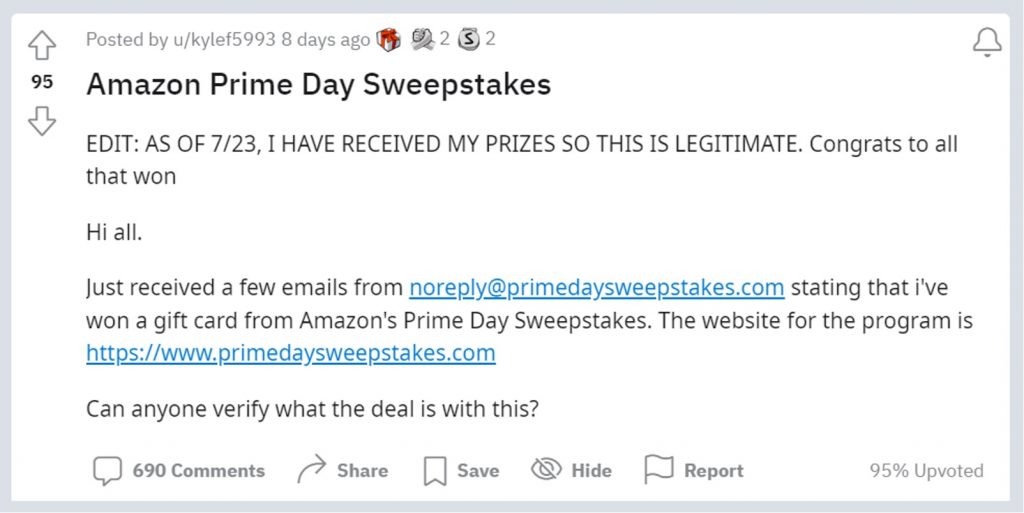Open the 690 Comments section
The image size is (1024, 513).
click(x=179, y=470)
